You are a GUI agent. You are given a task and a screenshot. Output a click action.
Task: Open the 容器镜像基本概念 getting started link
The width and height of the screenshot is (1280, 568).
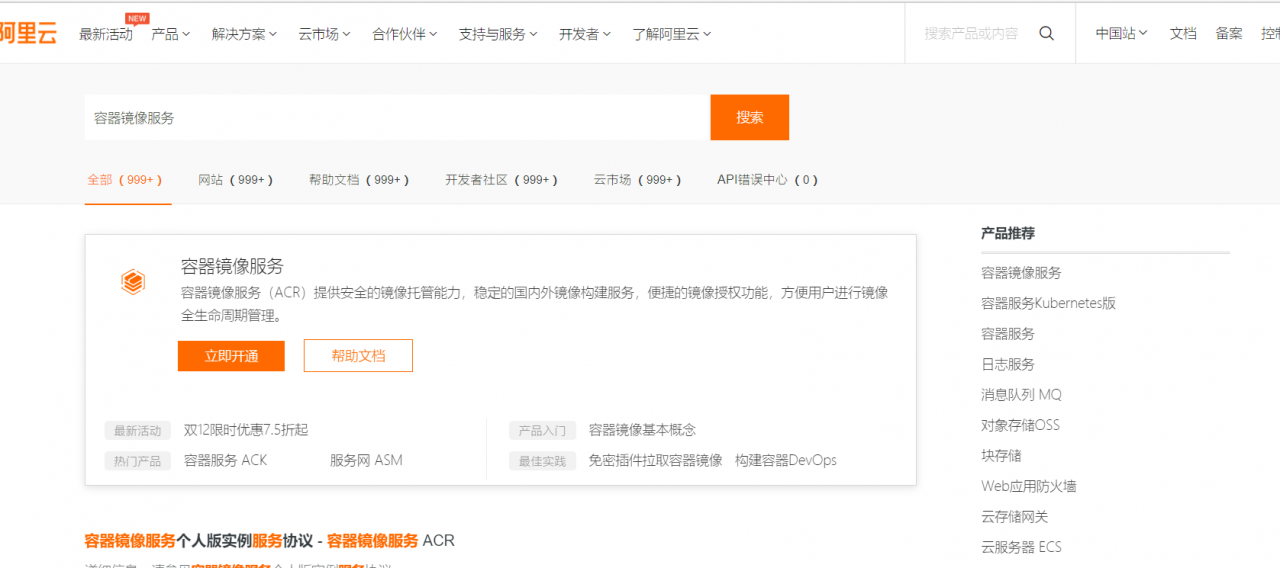pyautogui.click(x=642, y=430)
